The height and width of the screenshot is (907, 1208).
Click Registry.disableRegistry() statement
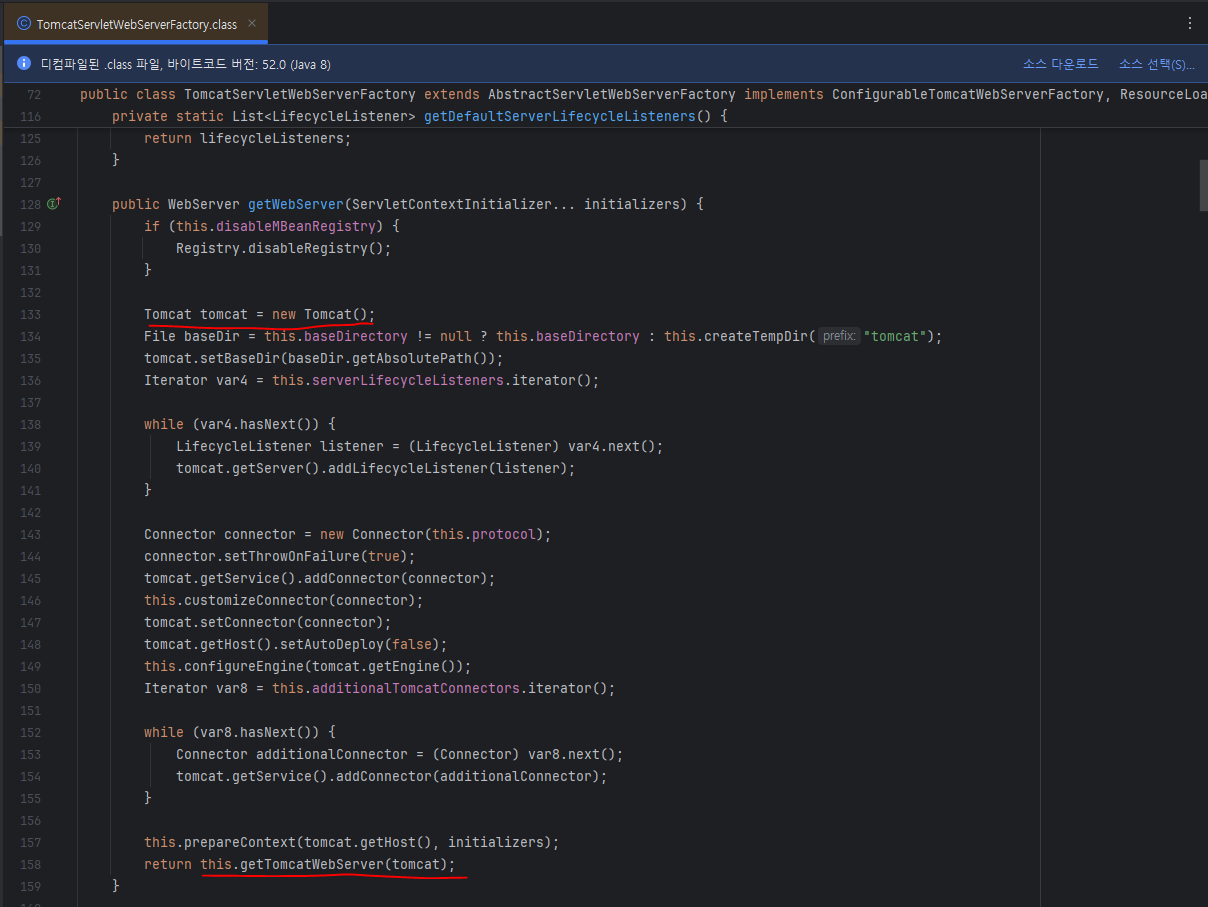pyautogui.click(x=284, y=248)
